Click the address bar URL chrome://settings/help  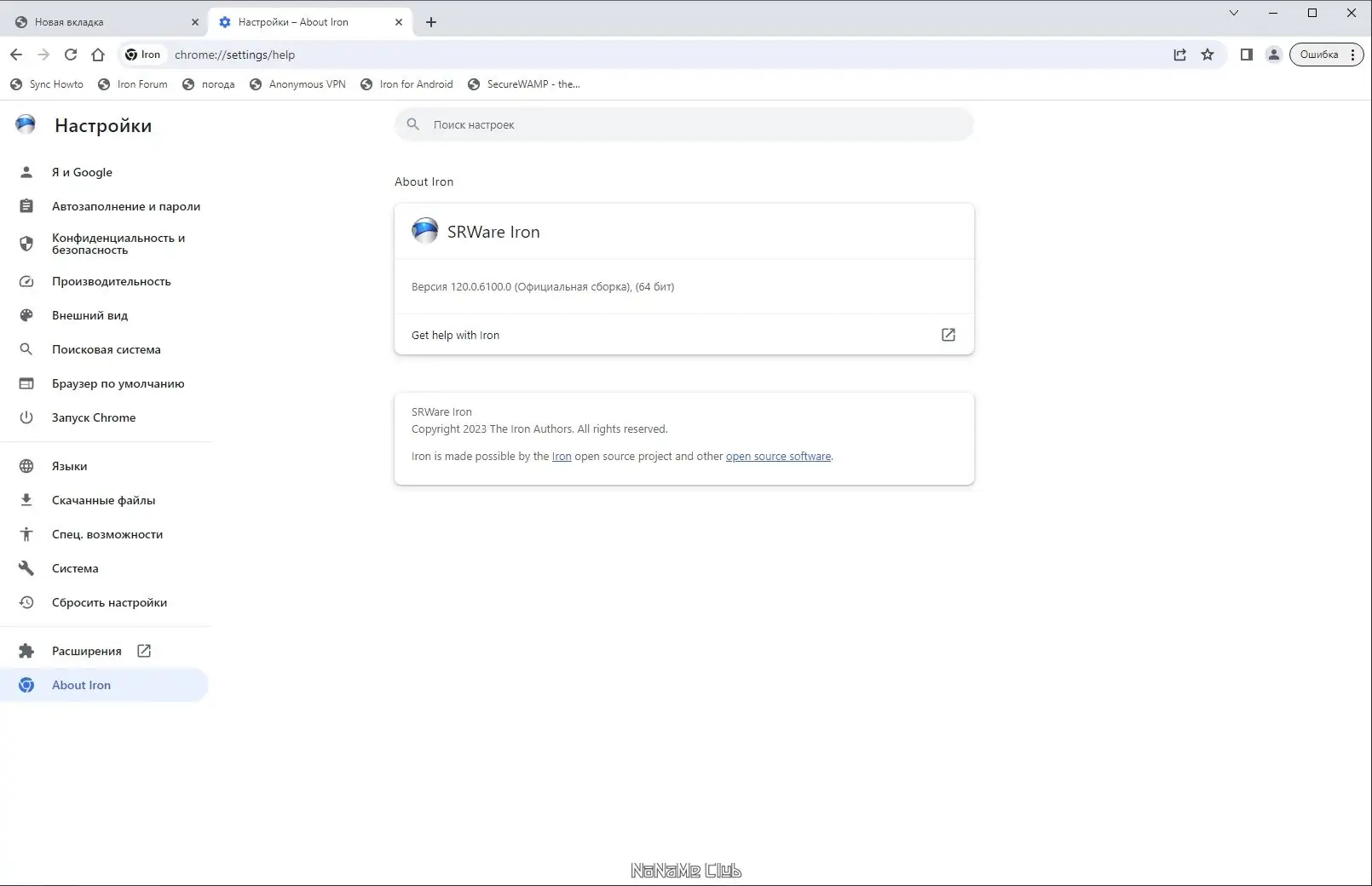[x=234, y=55]
